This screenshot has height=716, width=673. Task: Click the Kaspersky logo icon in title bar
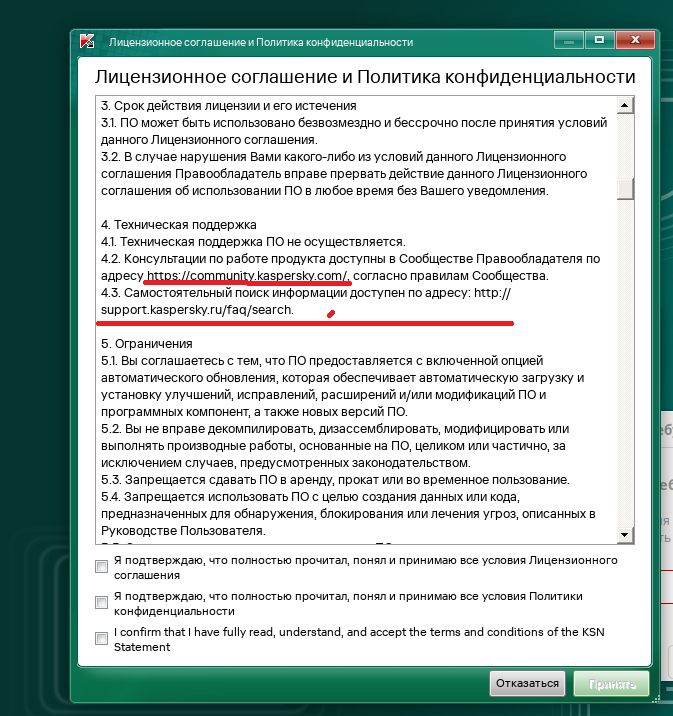coord(87,41)
